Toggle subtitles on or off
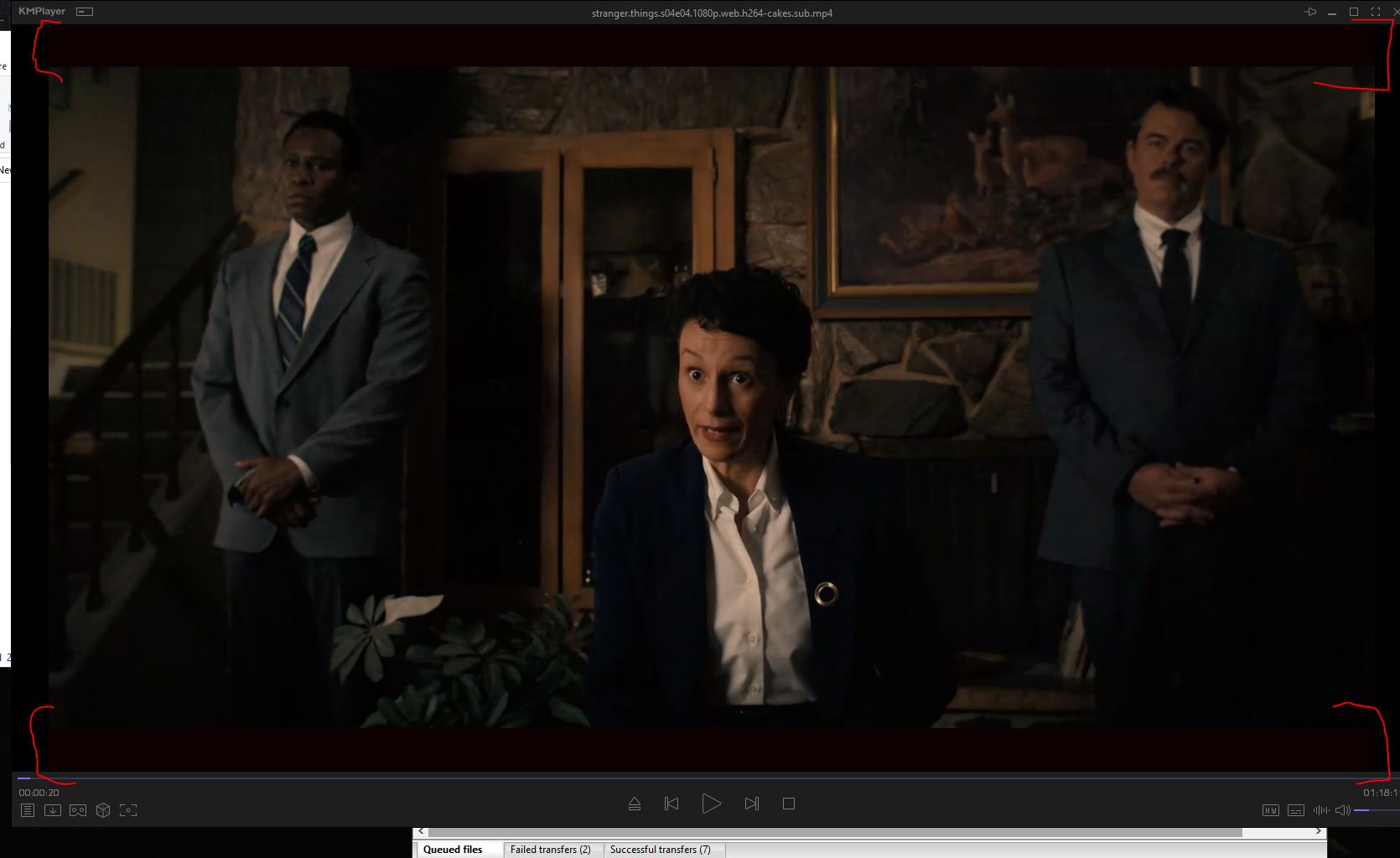 (x=1296, y=810)
